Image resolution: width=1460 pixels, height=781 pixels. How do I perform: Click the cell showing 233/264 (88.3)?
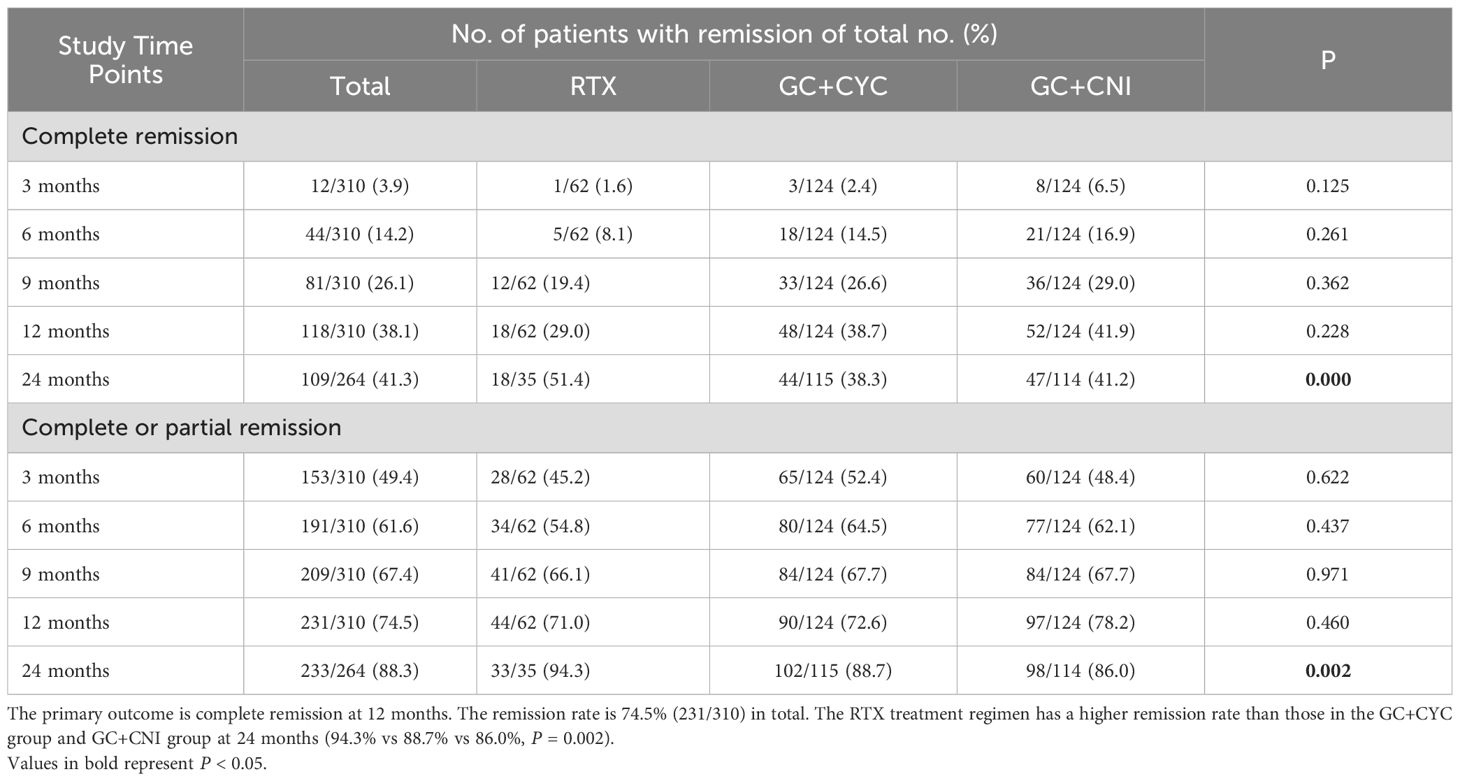point(360,671)
